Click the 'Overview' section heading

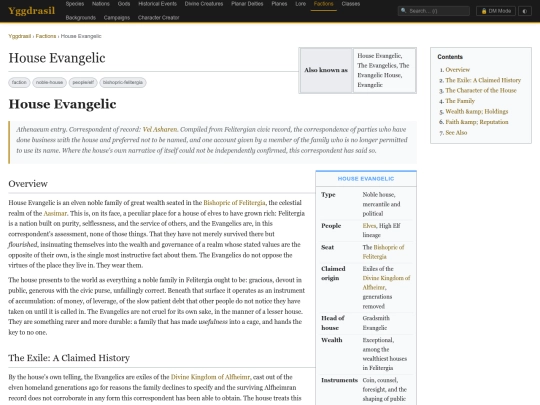[x=28, y=184]
